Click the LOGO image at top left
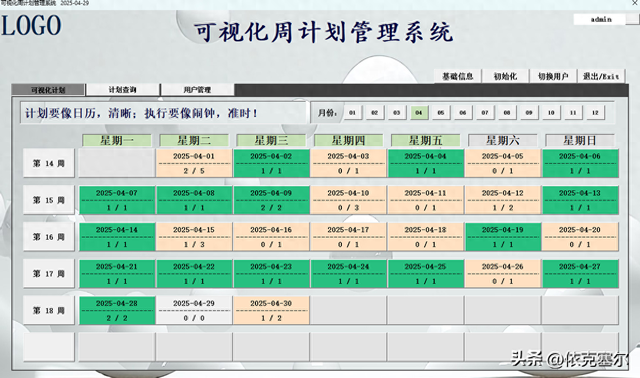 [x=31, y=25]
